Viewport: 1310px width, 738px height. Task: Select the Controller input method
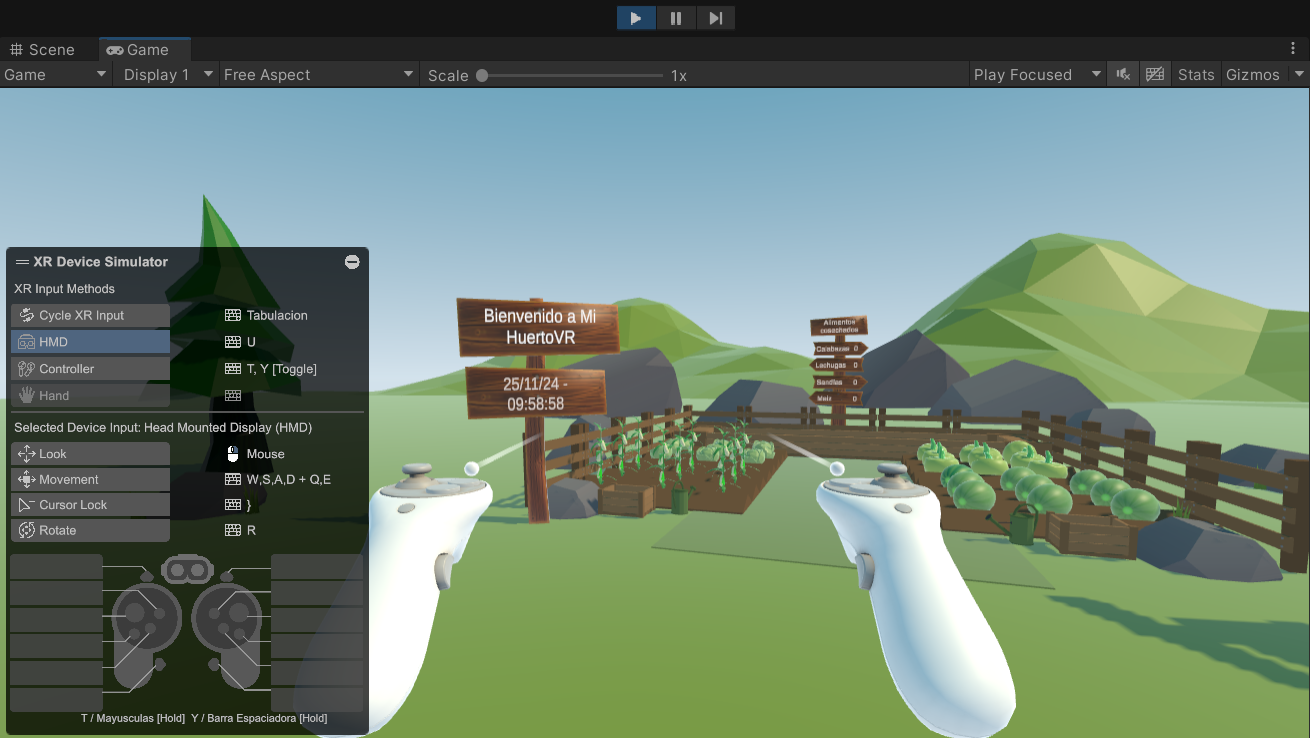[x=90, y=369]
